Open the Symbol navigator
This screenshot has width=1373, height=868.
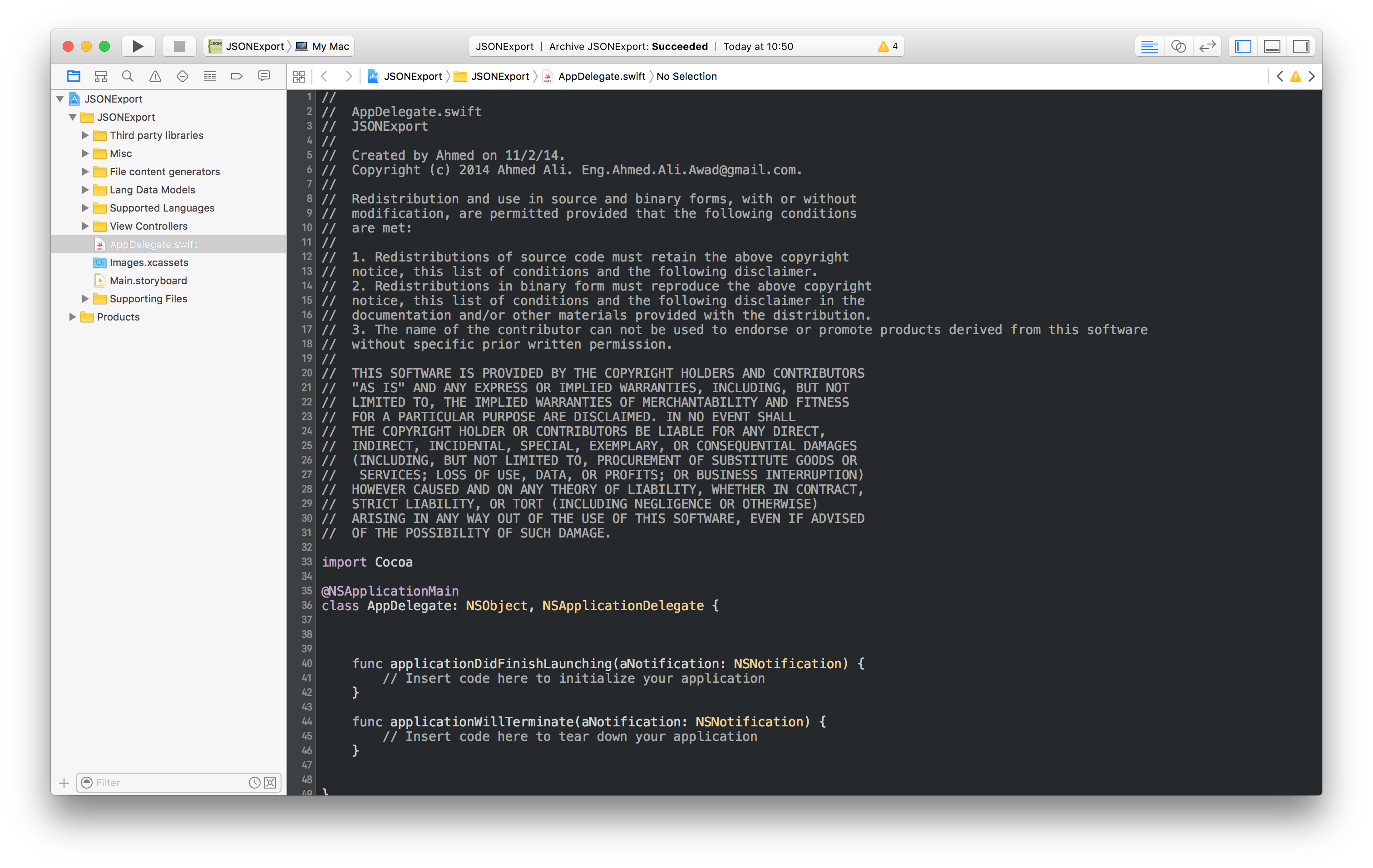(x=100, y=76)
